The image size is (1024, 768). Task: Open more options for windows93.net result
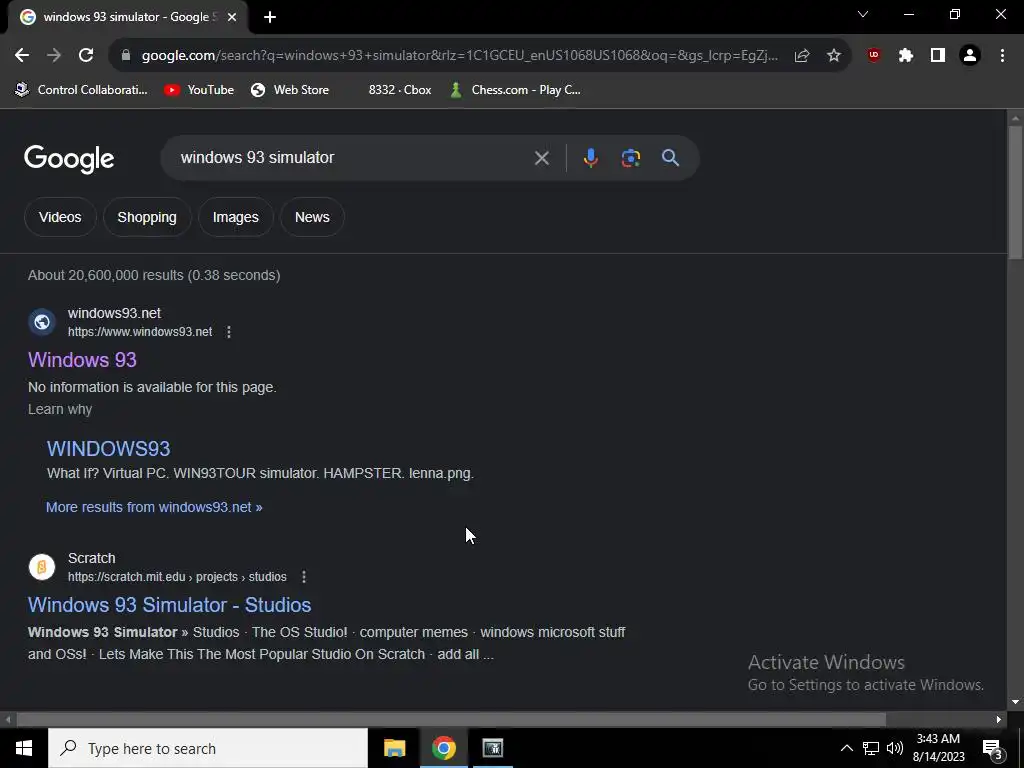pos(229,332)
